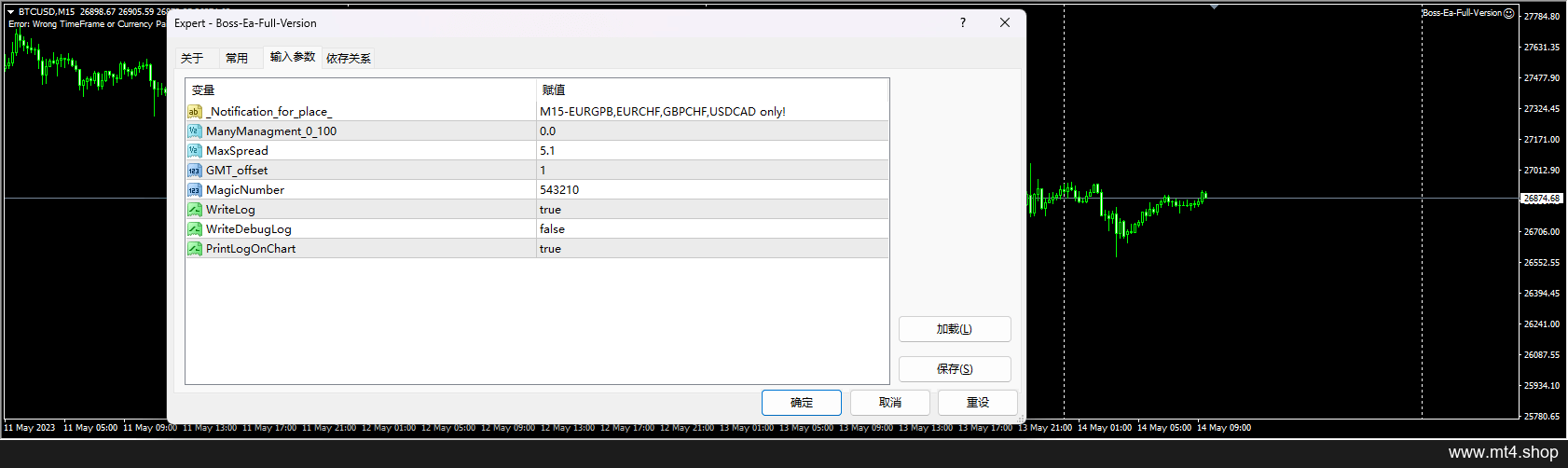This screenshot has height=468, width=1568.
Task: Switch to the 常用 tab
Action: (x=237, y=58)
